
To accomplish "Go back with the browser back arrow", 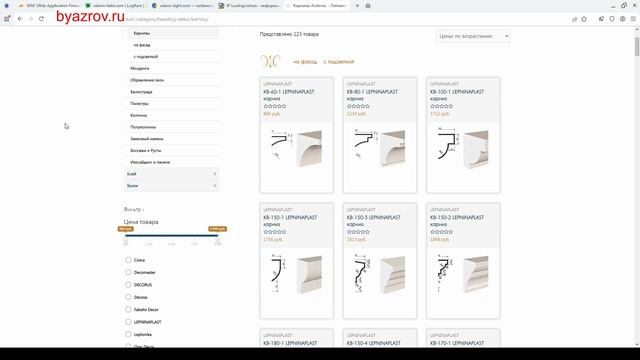I will pyautogui.click(x=20, y=19).
